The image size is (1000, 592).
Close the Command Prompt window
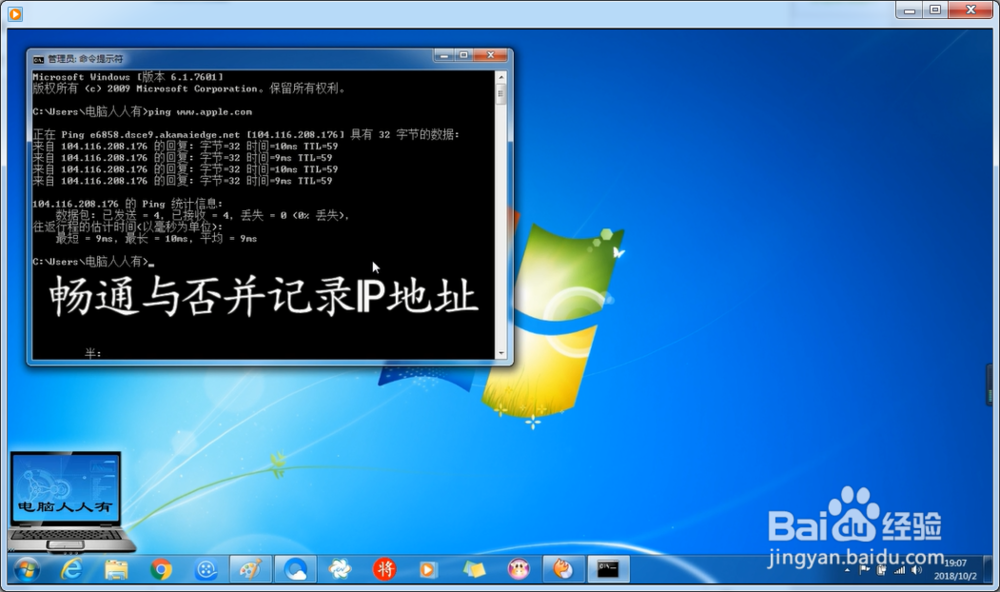pyautogui.click(x=490, y=56)
